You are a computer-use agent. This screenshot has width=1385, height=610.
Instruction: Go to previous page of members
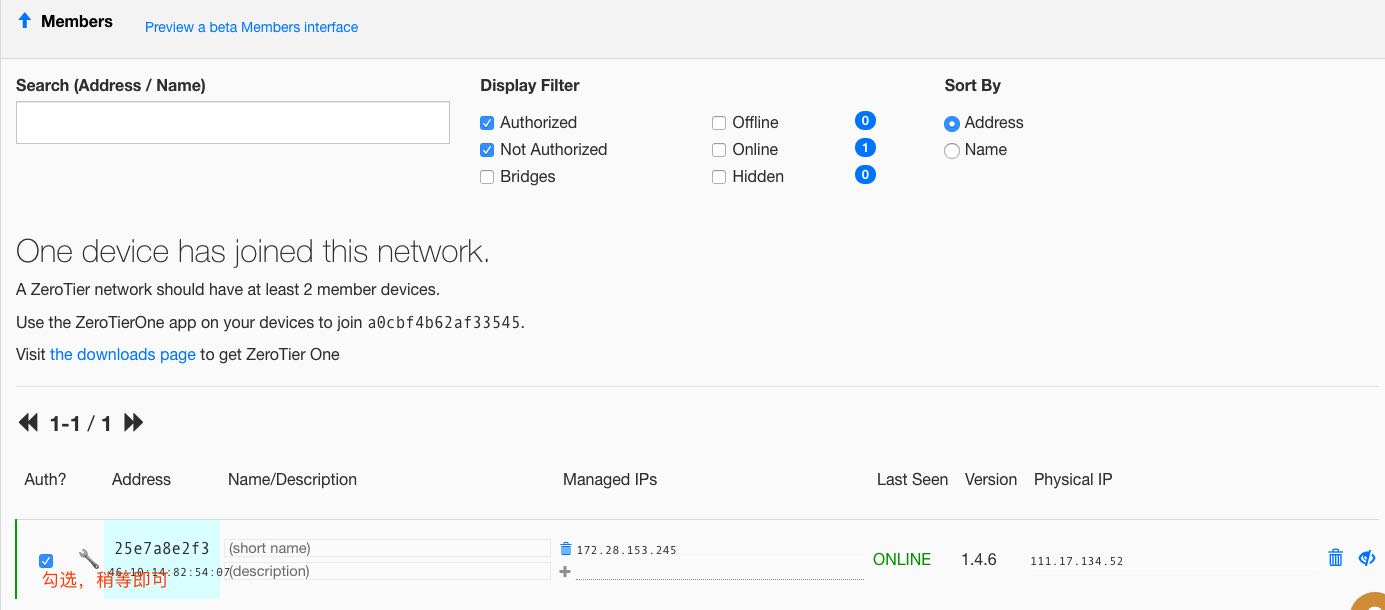[28, 423]
